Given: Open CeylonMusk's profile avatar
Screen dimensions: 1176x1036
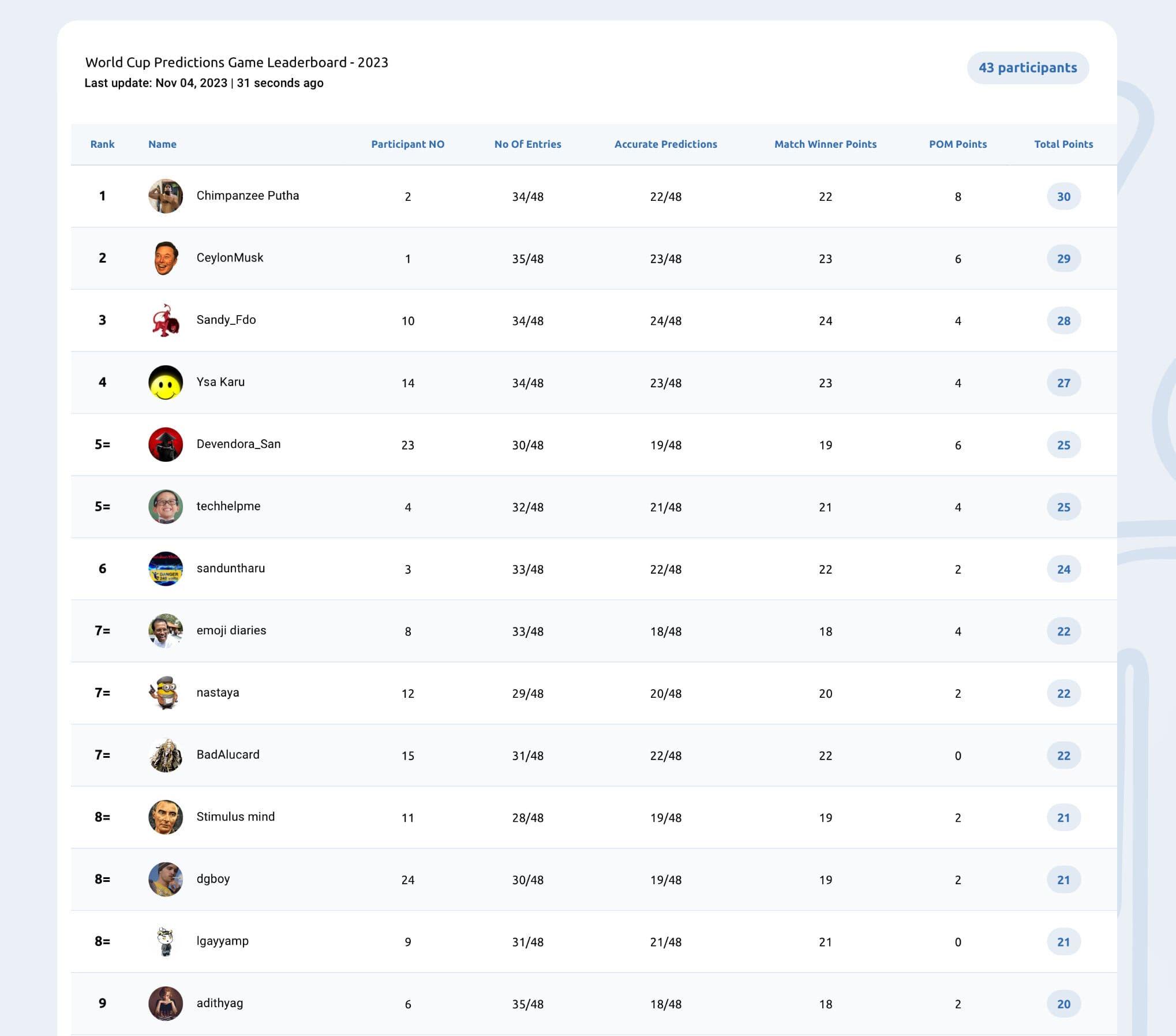Looking at the screenshot, I should pyautogui.click(x=166, y=258).
